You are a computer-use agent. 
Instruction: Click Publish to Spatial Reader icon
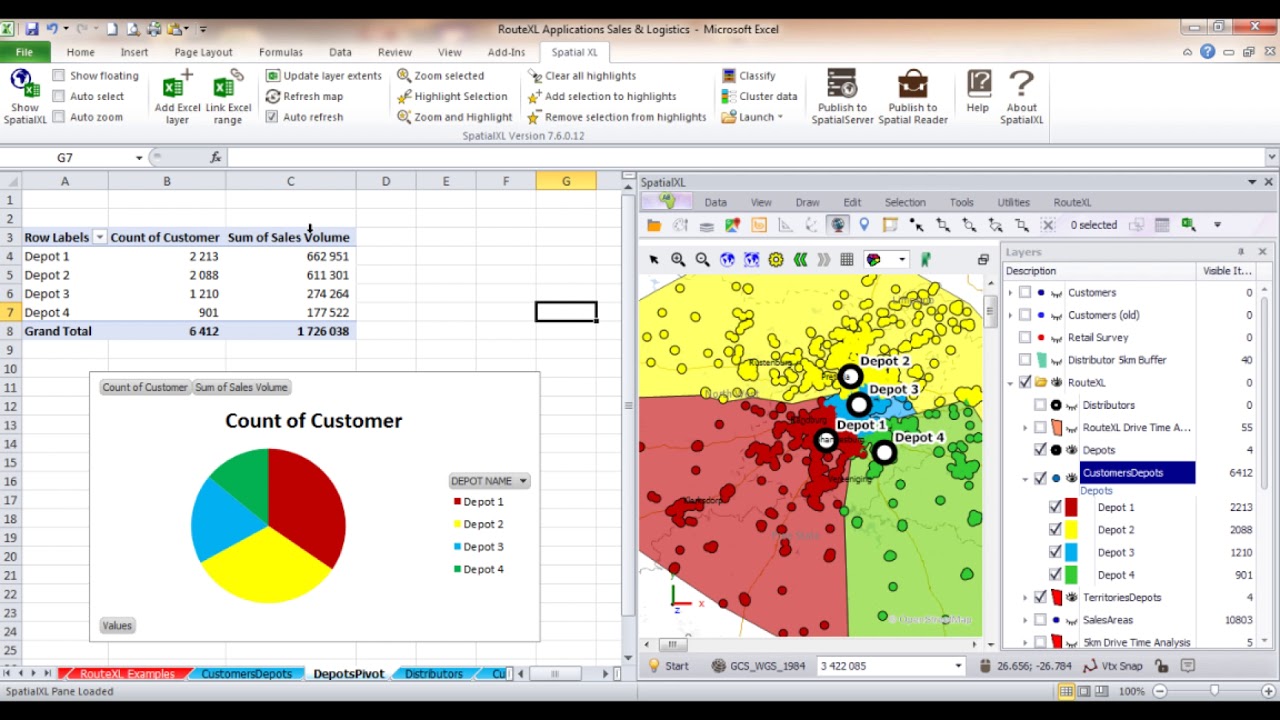click(912, 96)
